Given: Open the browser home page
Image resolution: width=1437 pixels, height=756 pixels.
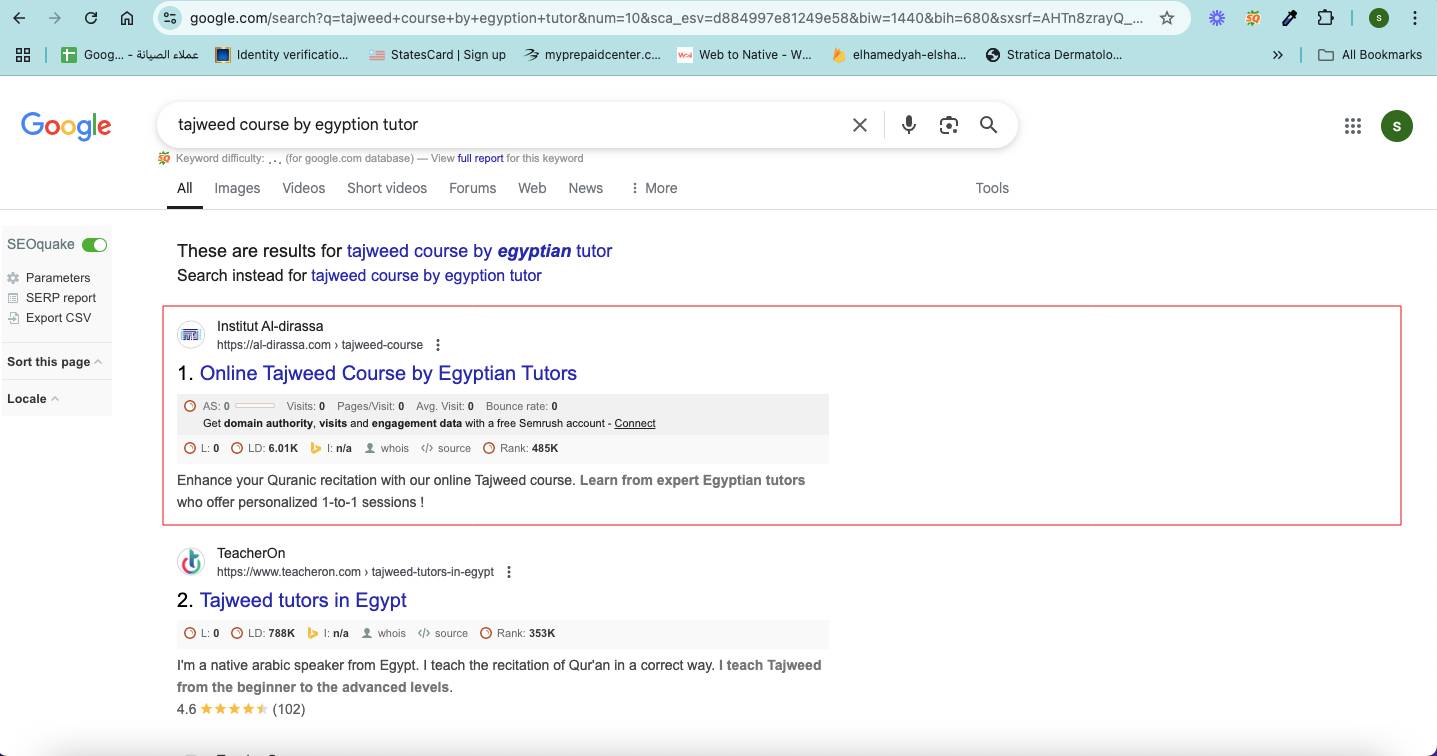Looking at the screenshot, I should click(x=127, y=18).
